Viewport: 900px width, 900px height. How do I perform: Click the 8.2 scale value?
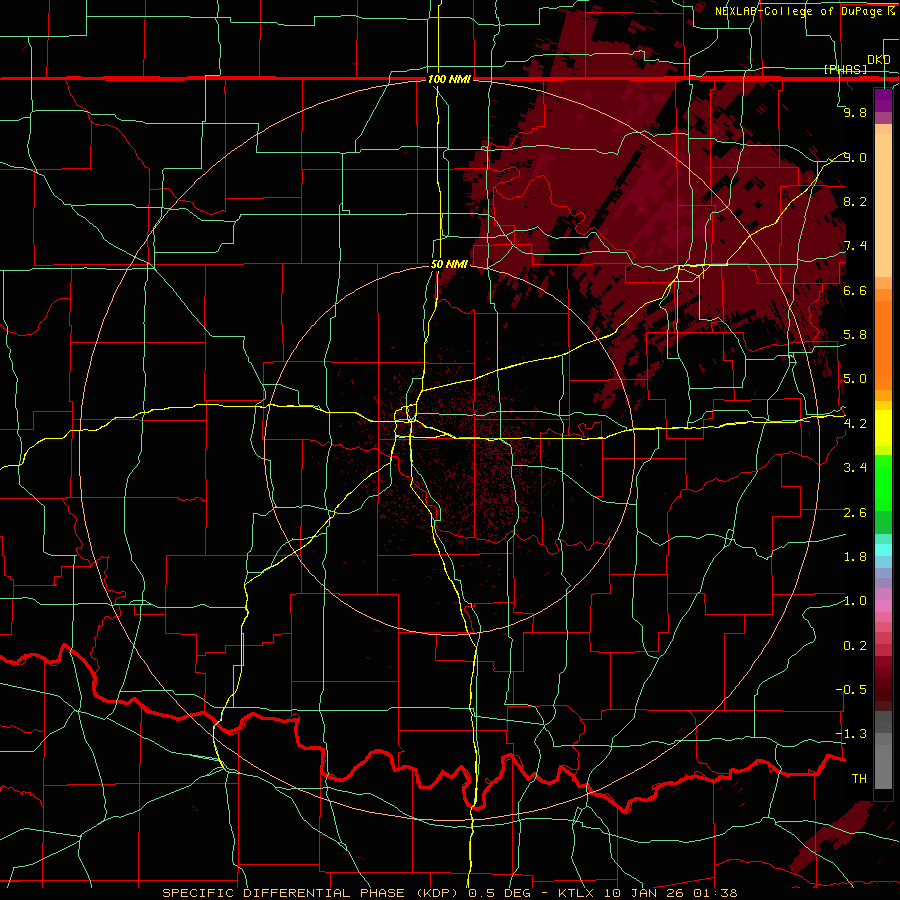click(x=855, y=201)
